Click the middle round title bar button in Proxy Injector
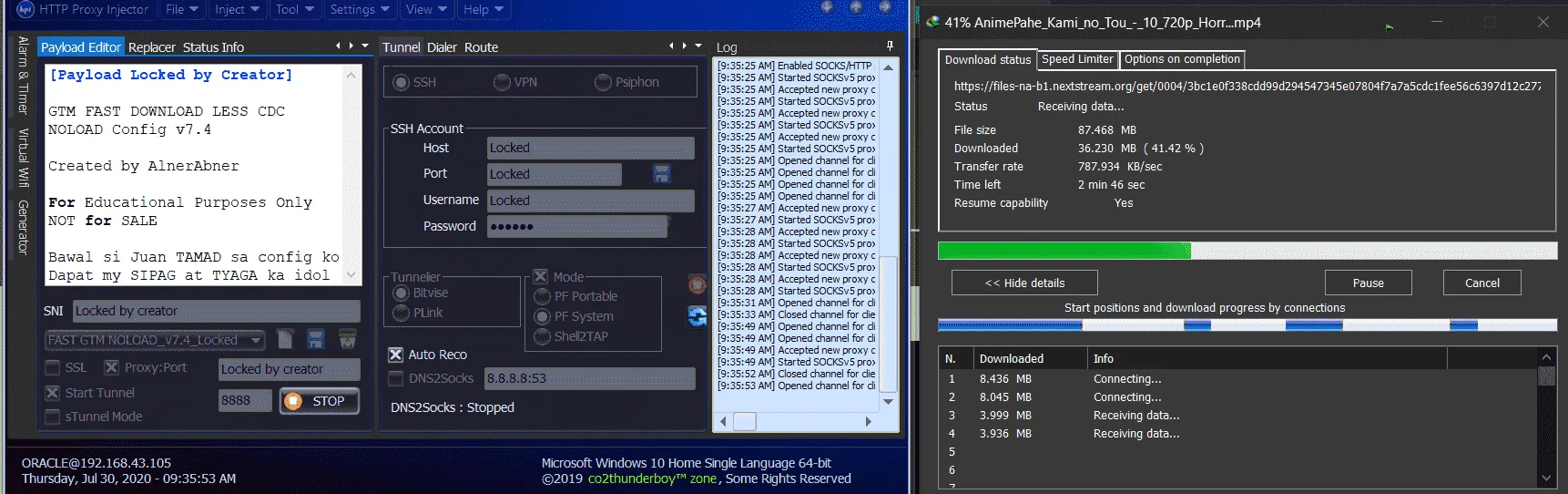This screenshot has width=1568, height=494. coord(856,7)
